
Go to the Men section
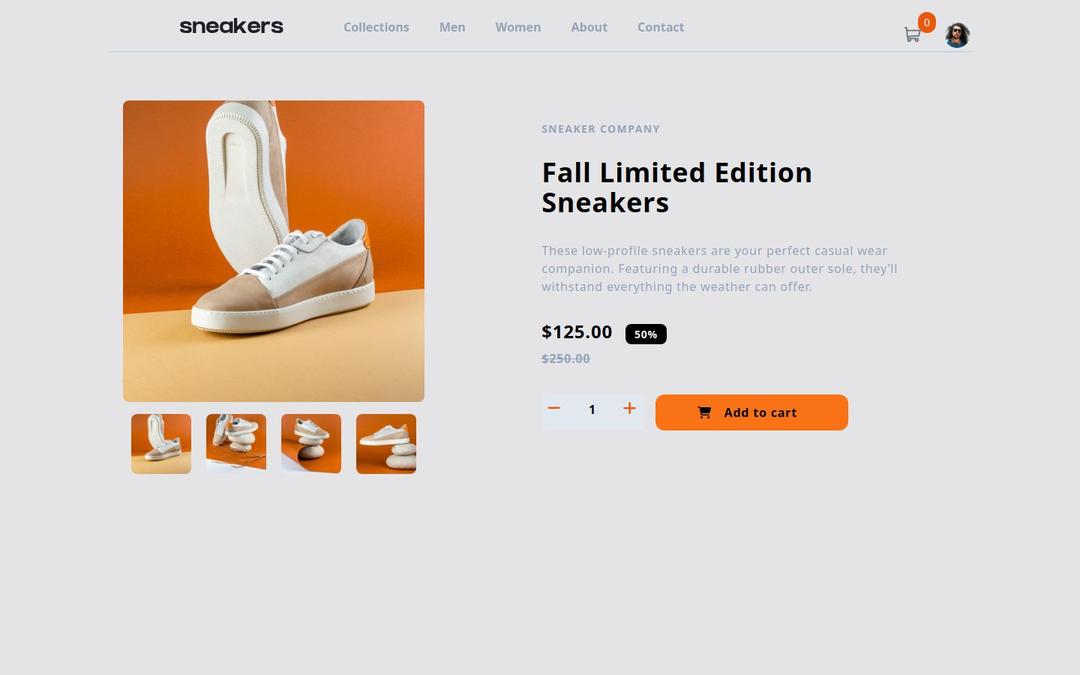[x=452, y=27]
